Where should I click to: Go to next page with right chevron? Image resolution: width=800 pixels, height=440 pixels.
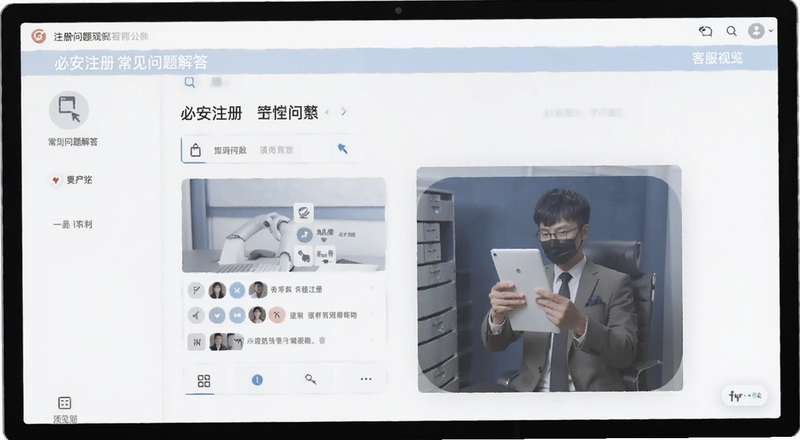[x=344, y=111]
